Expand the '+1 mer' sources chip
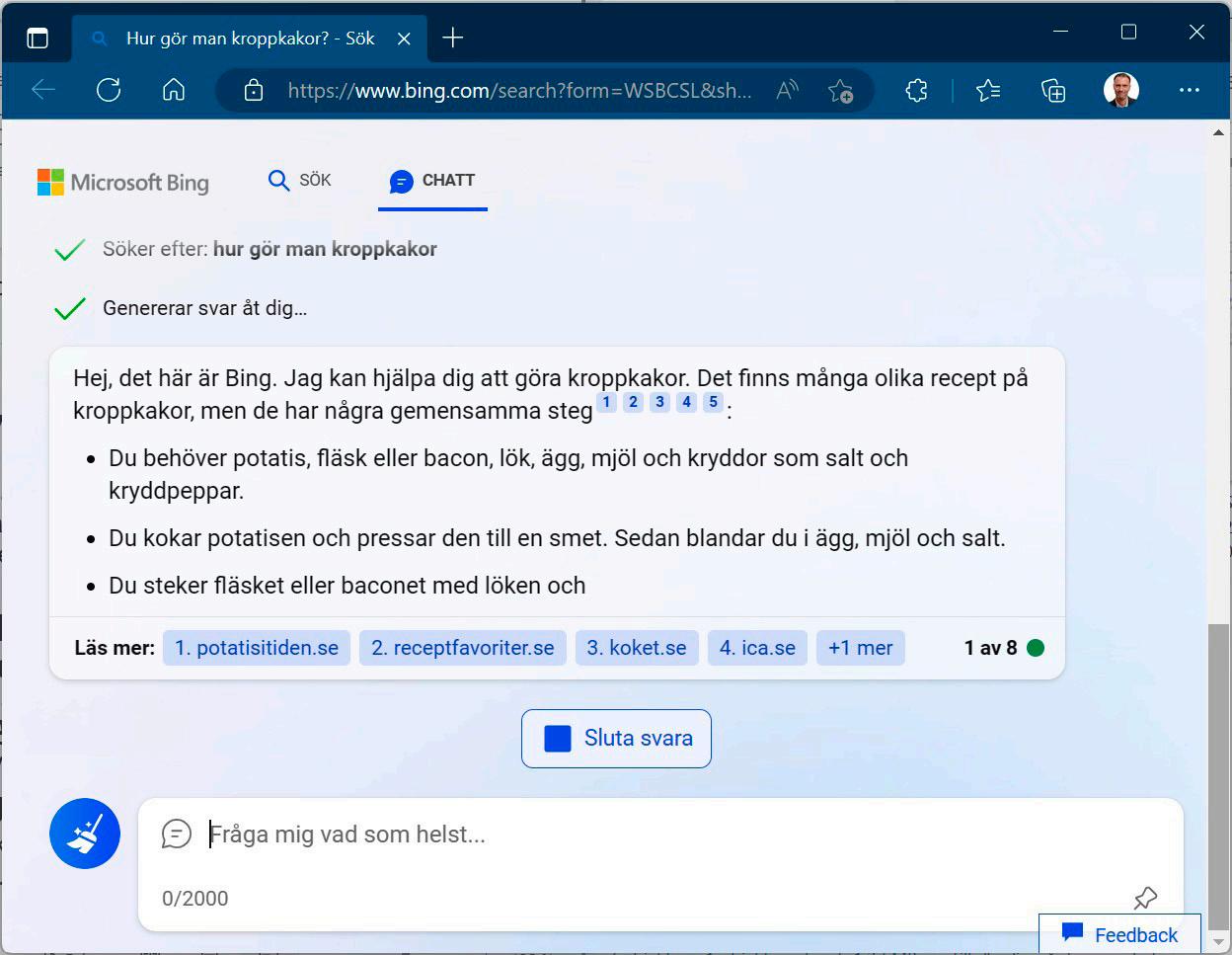 861,648
